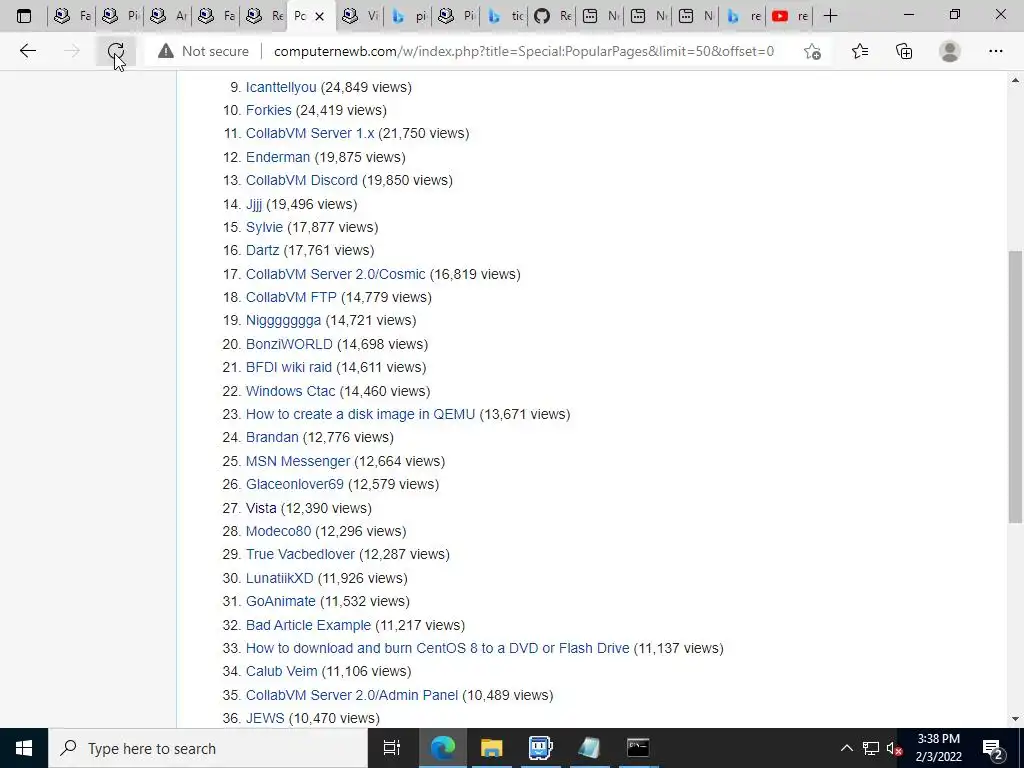The height and width of the screenshot is (768, 1024).
Task: Open the Jjjj link
Action: point(254,204)
